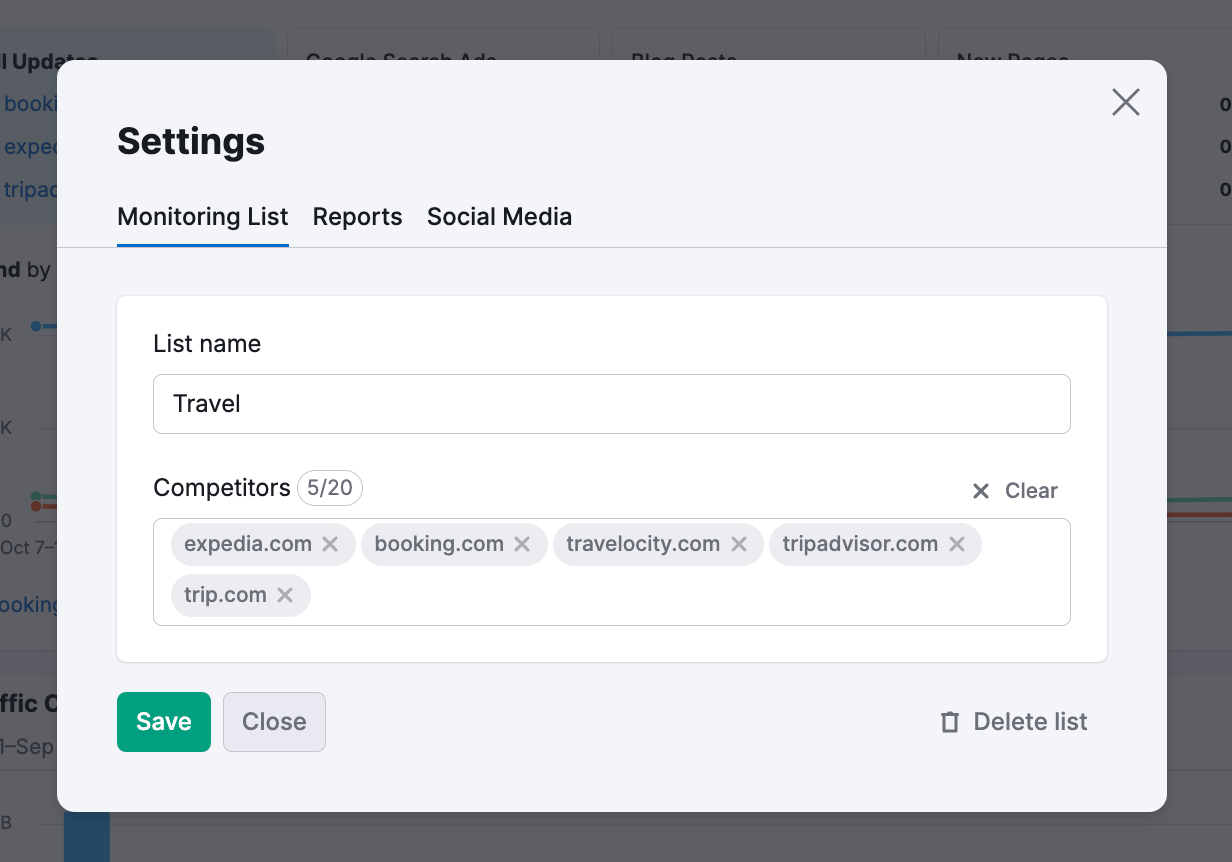Remove booking.com from competitors list
1232x862 pixels.
point(521,544)
